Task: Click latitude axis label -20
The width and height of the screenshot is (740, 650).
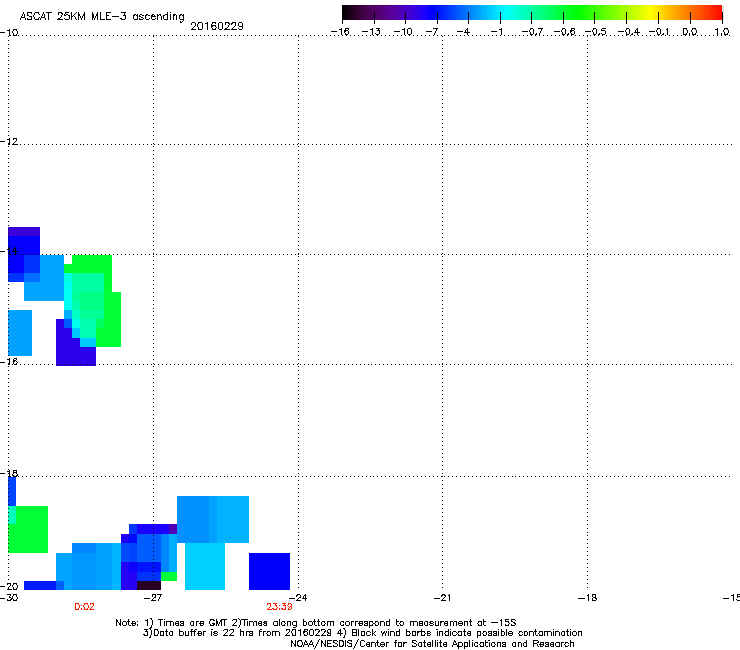Action: coord(9,587)
